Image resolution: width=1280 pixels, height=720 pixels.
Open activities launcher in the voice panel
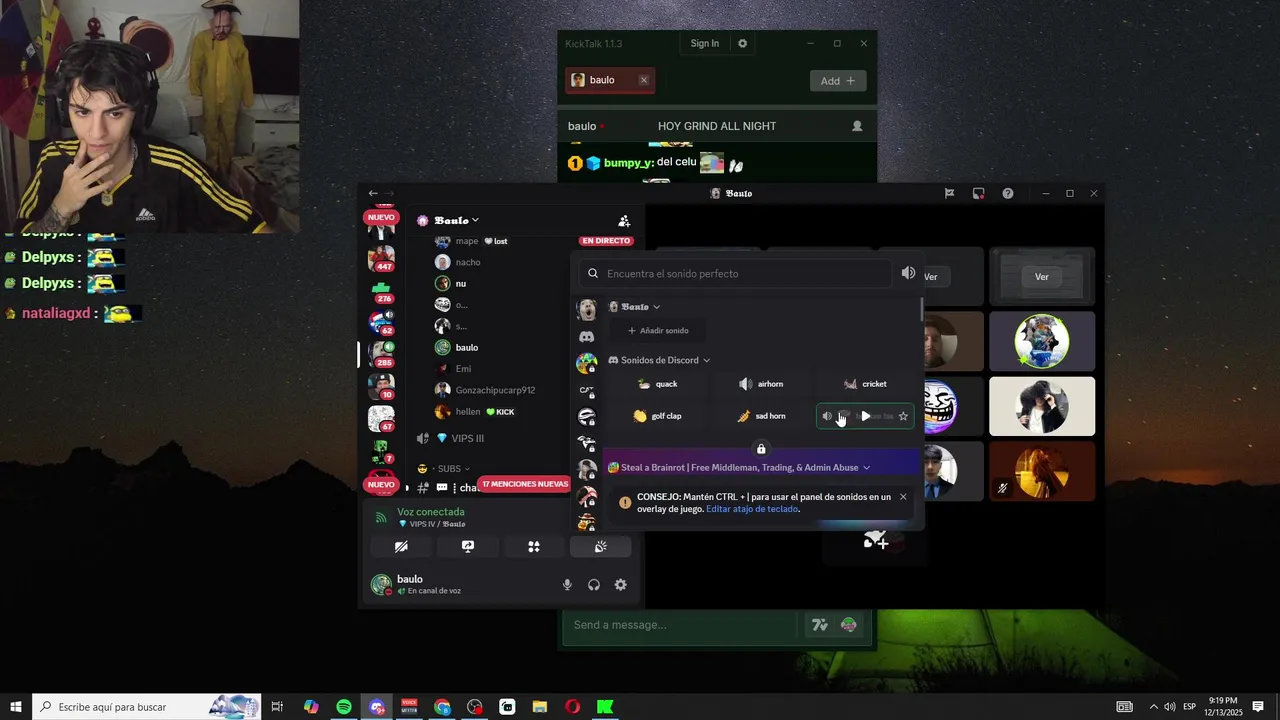pyautogui.click(x=534, y=546)
